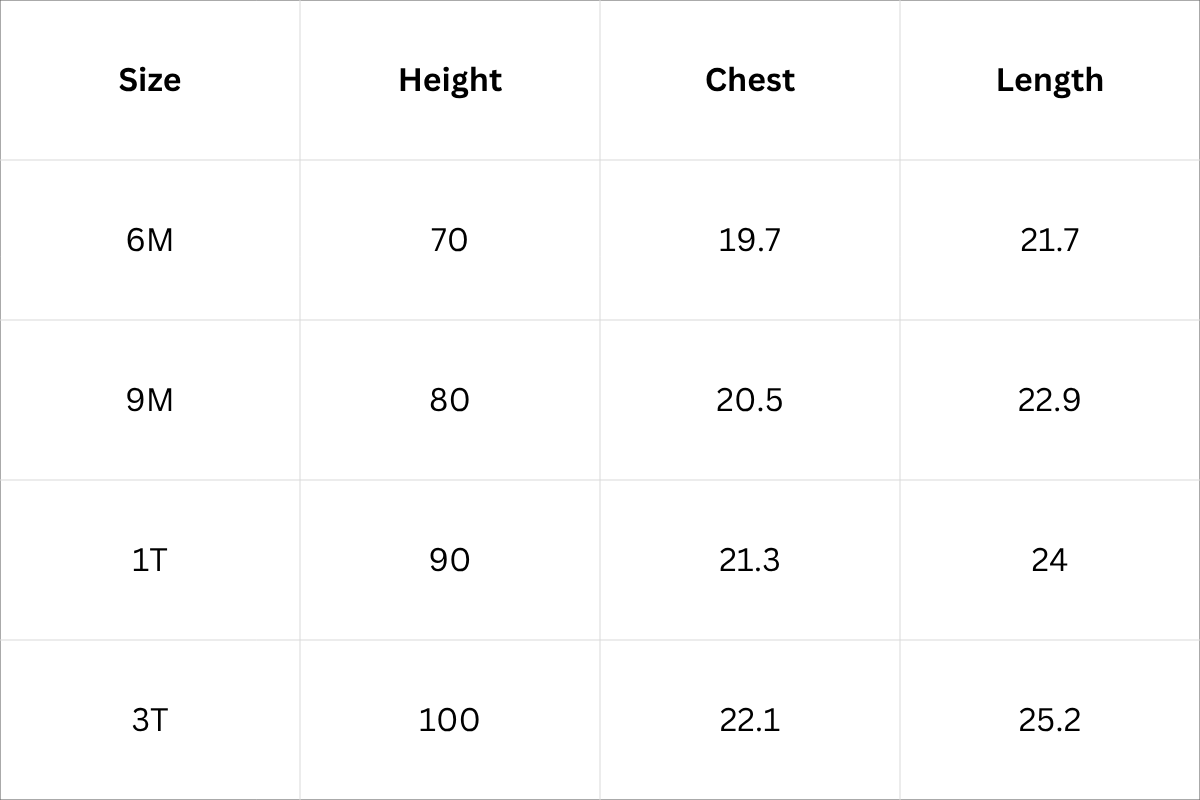This screenshot has width=1200, height=800.
Task: Select length value 21.7
Action: pyautogui.click(x=1050, y=240)
